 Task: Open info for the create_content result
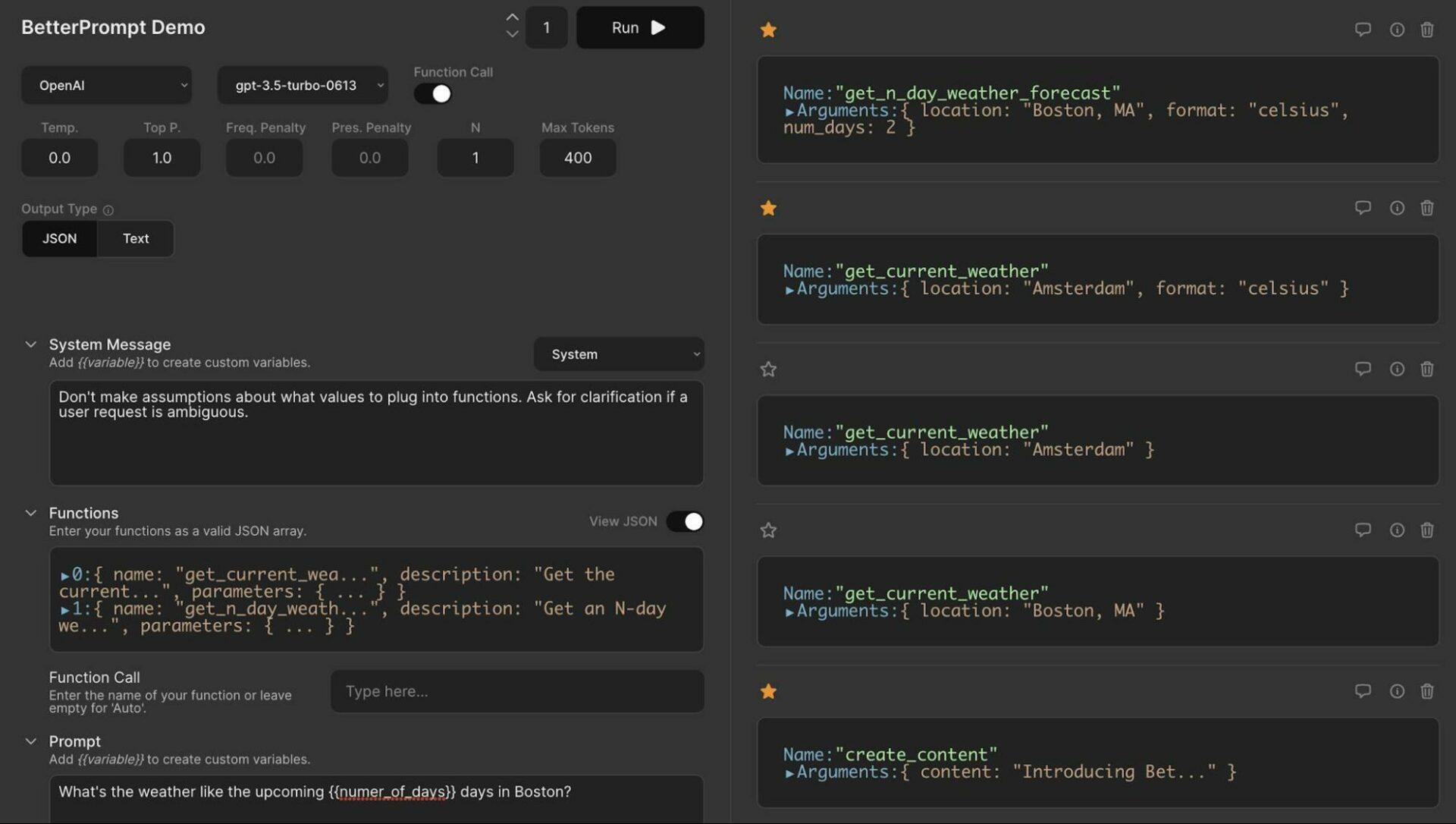tap(1395, 691)
